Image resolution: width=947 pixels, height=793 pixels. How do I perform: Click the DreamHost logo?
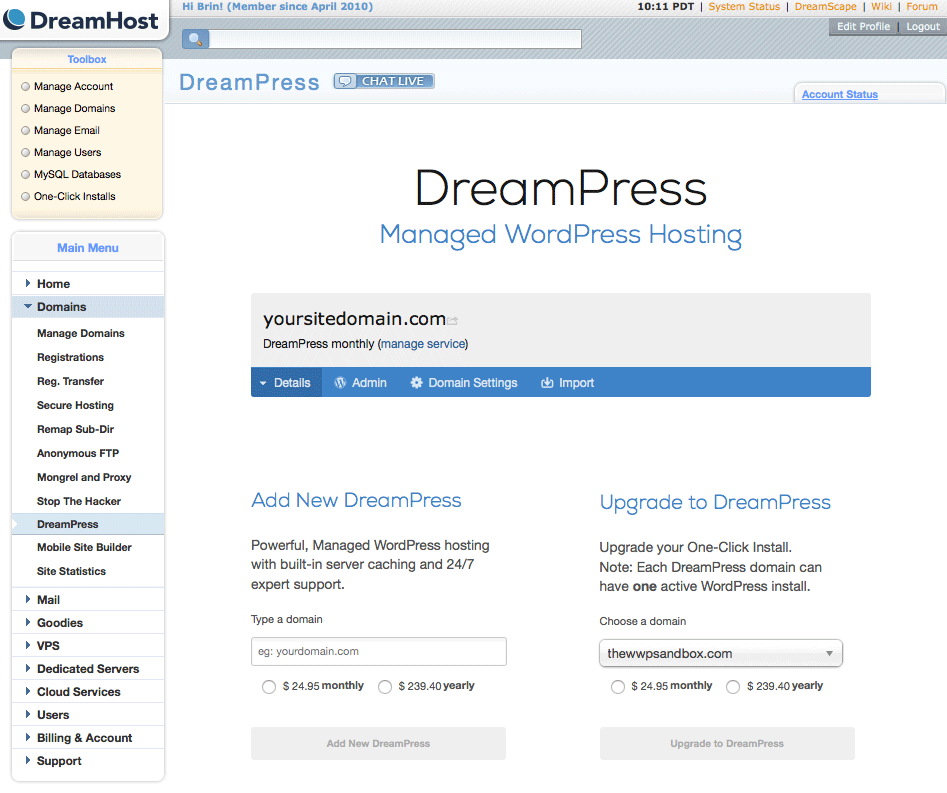pyautogui.click(x=80, y=20)
